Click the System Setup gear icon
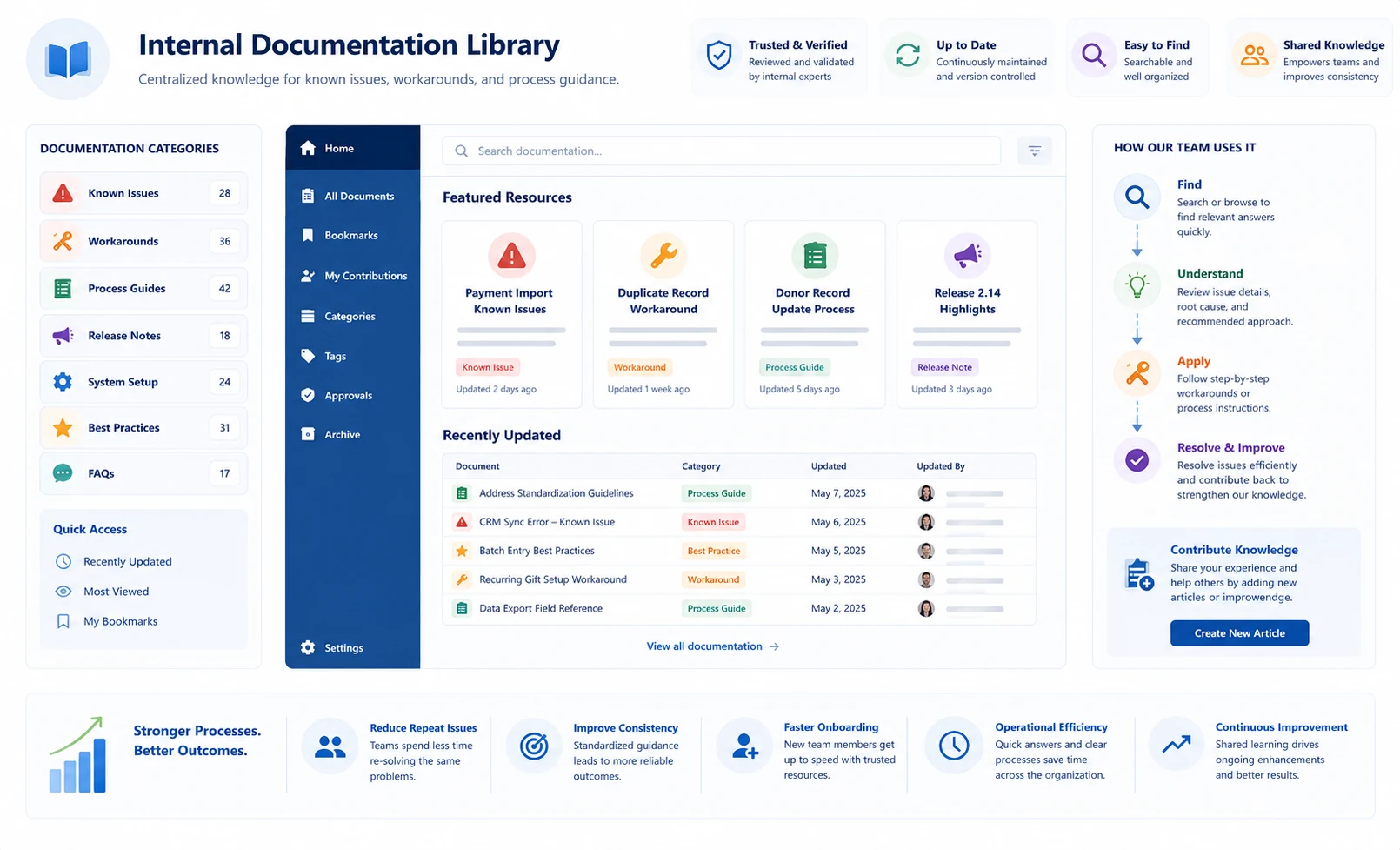This screenshot has height=850, width=1400. tap(63, 382)
